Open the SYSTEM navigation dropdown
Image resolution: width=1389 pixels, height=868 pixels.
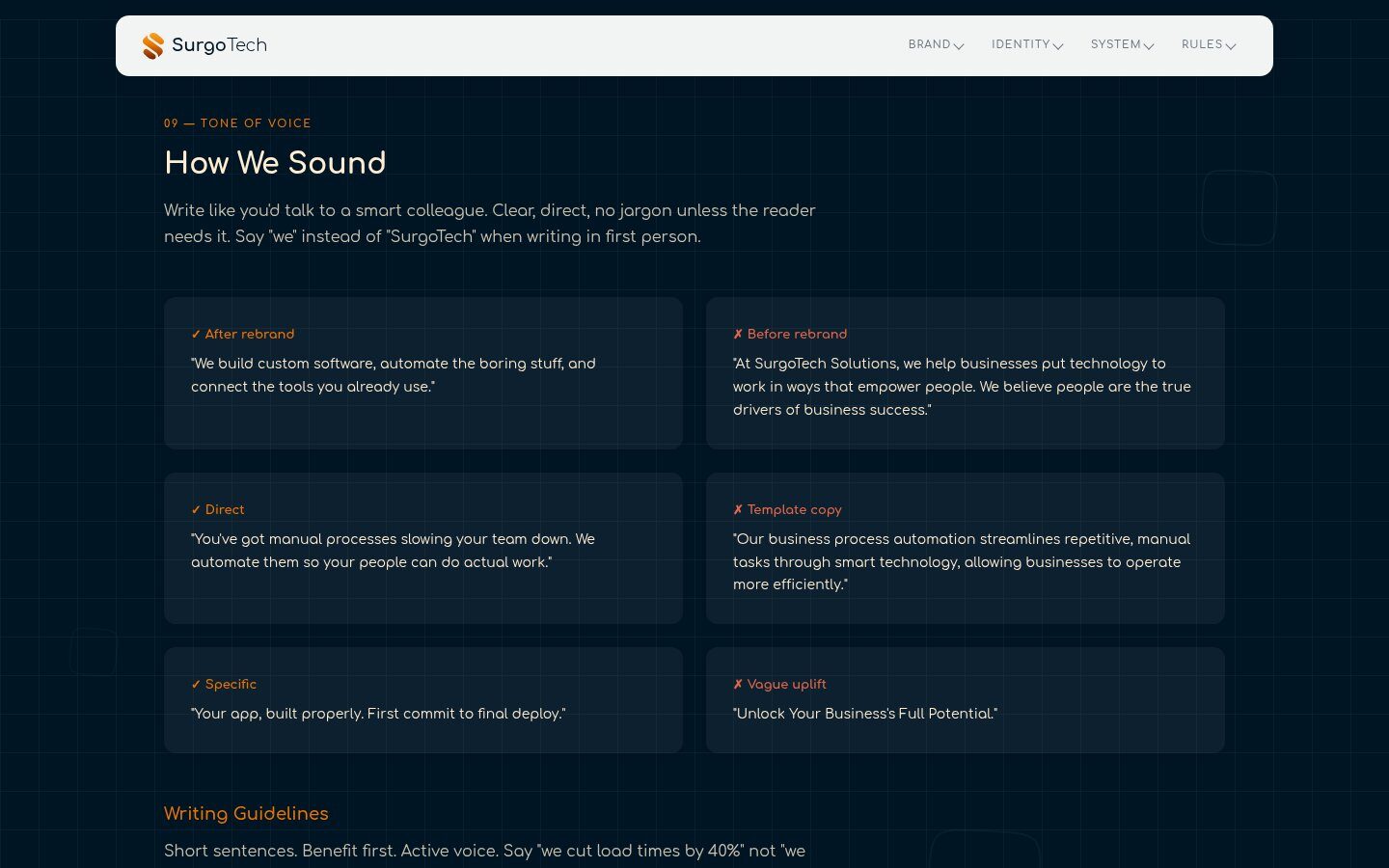pyautogui.click(x=1122, y=45)
